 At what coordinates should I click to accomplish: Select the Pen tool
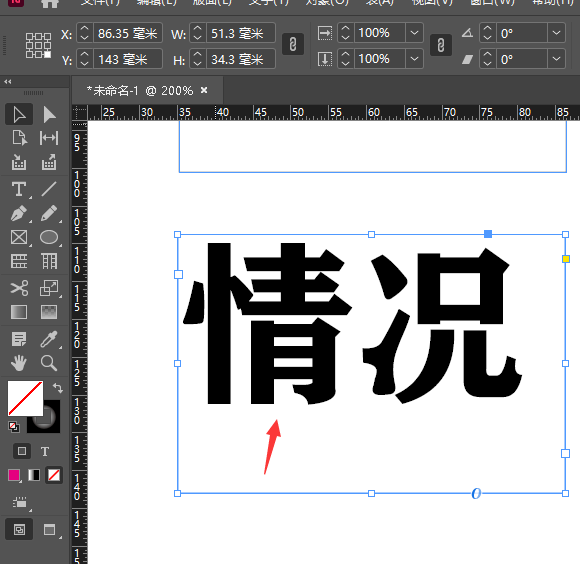click(19, 213)
